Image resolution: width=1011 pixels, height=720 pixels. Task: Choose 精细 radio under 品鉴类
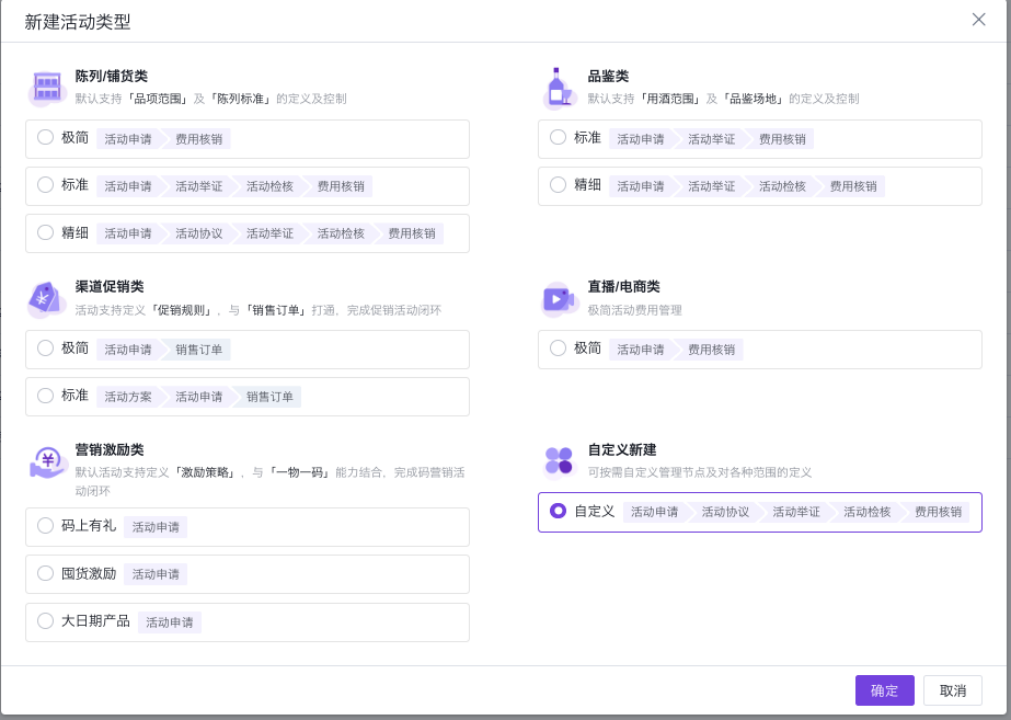click(x=558, y=185)
